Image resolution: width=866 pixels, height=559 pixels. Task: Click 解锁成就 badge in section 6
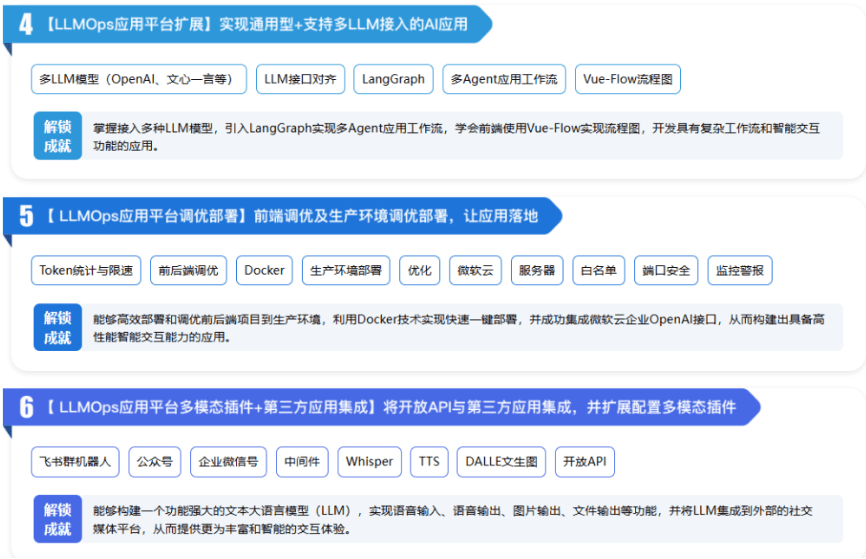[57, 519]
